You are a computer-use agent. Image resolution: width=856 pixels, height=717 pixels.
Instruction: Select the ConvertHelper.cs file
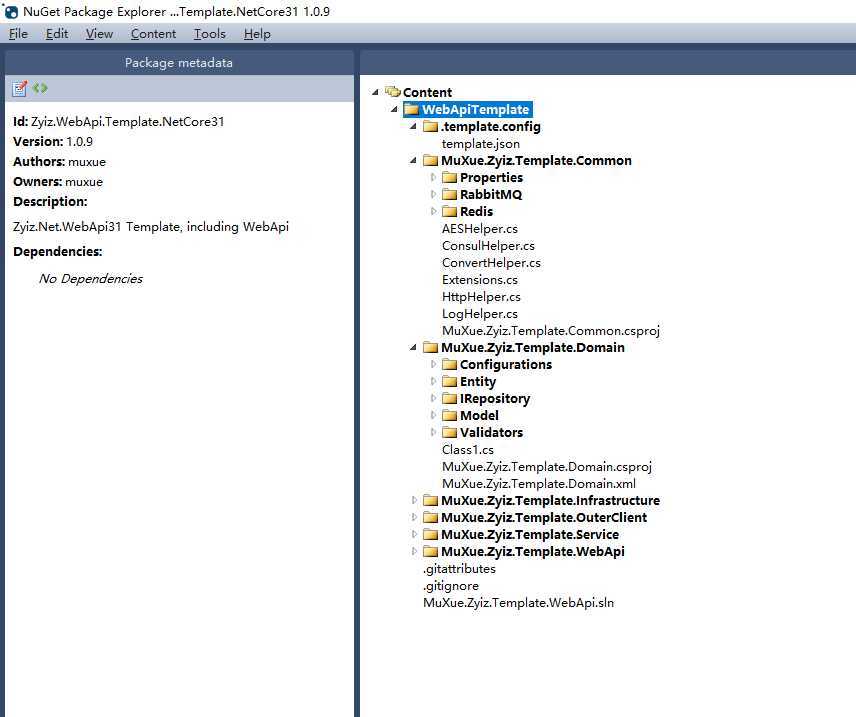(x=491, y=263)
